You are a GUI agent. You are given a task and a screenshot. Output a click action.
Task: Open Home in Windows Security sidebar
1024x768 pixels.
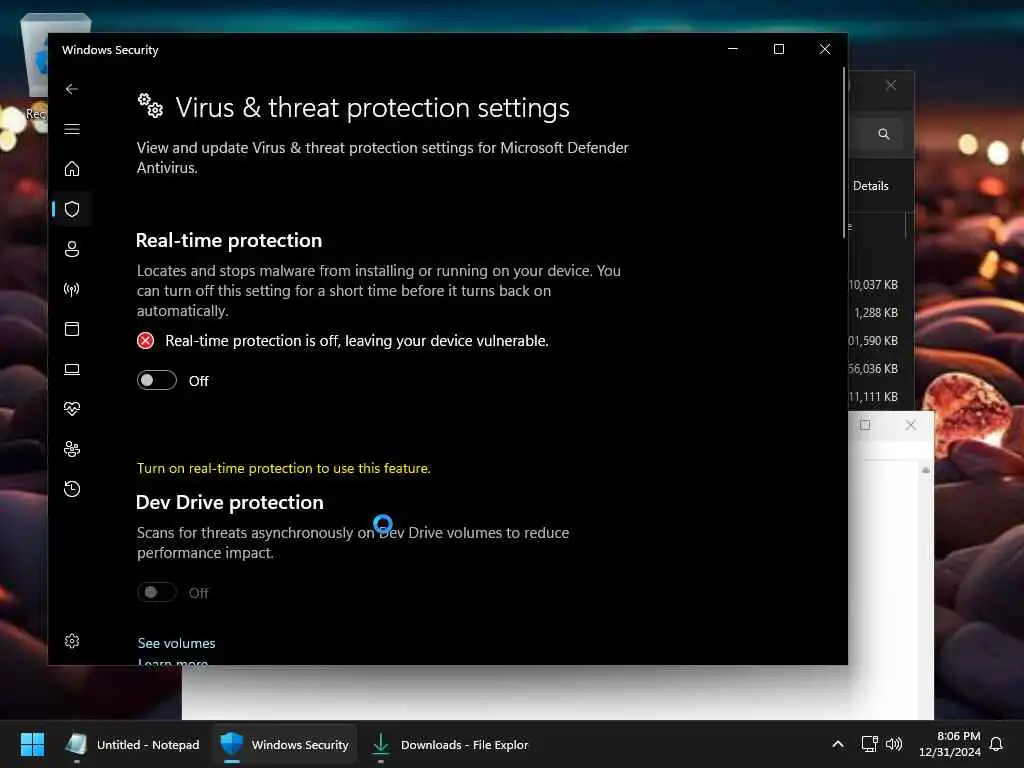point(72,168)
